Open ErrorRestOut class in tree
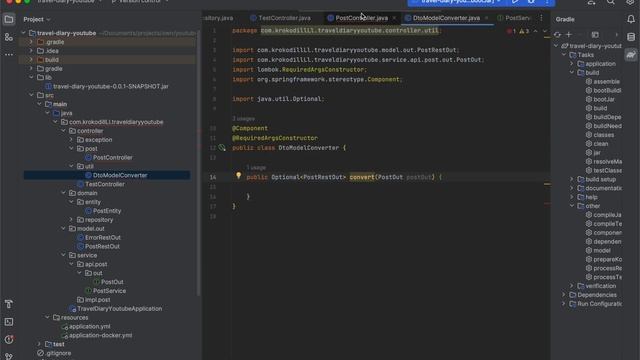 click(99, 238)
